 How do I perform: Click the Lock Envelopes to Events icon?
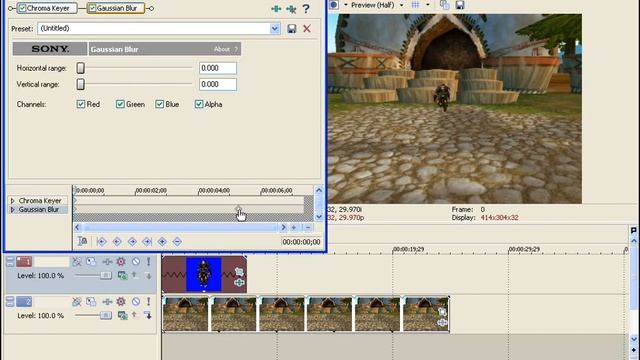pyautogui.click(x=82, y=242)
